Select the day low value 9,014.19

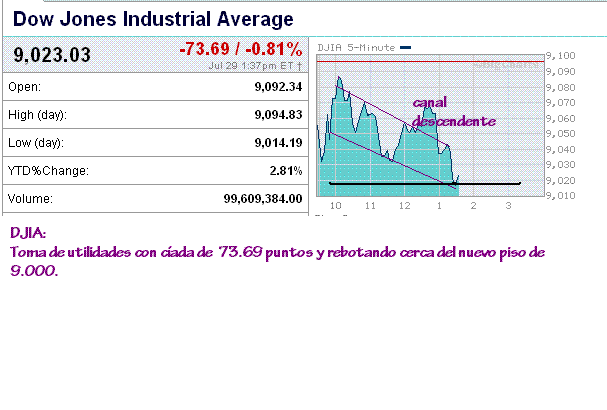click(278, 143)
